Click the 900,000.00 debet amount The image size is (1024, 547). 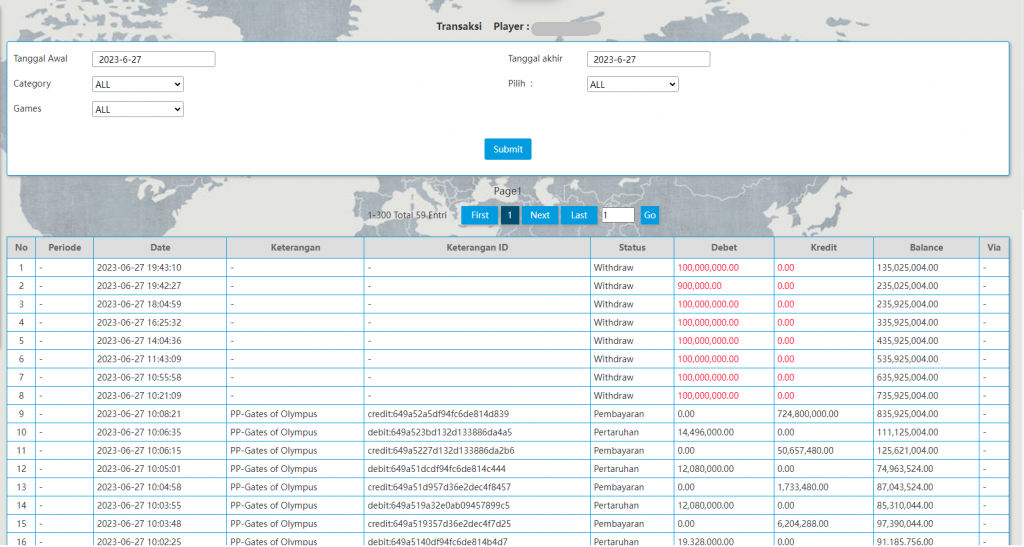[x=699, y=286]
